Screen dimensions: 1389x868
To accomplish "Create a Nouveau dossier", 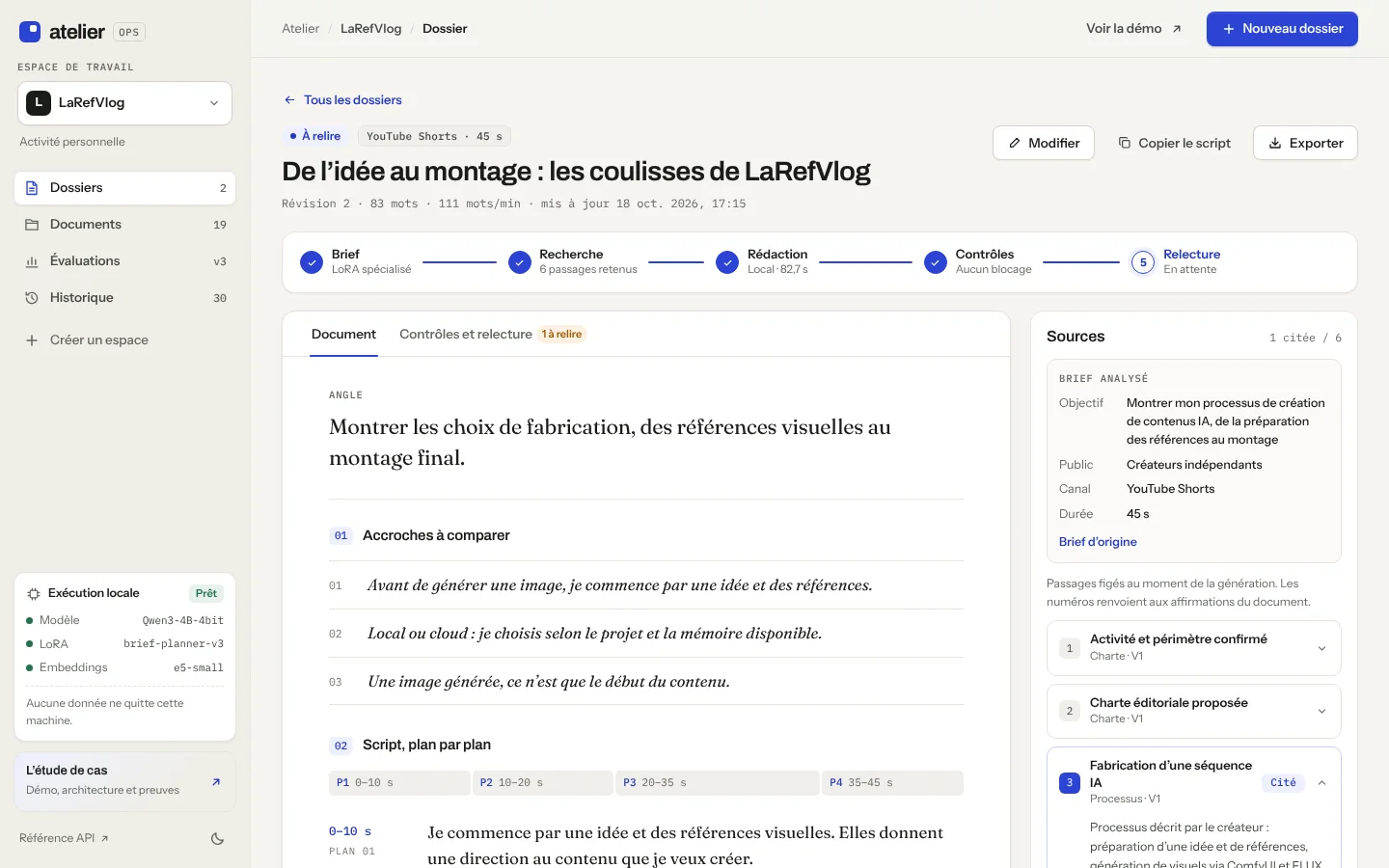I will pos(1282,29).
